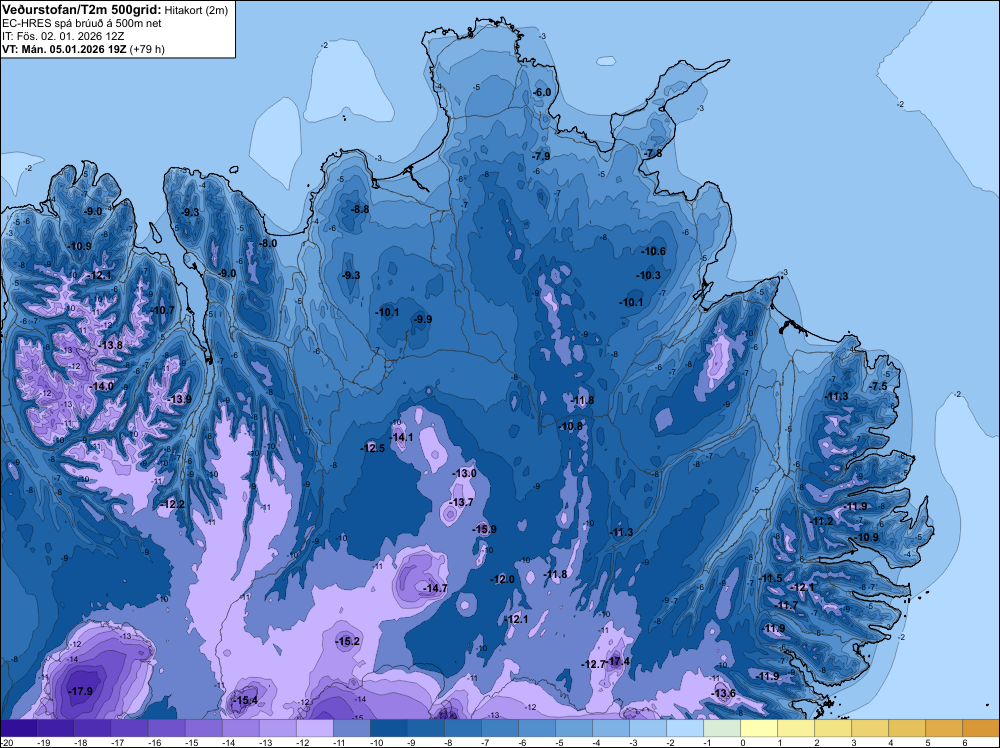Viewport: 1000px width, 748px height.
Task: Click the -13.0 temperature label
Action: click(x=465, y=473)
